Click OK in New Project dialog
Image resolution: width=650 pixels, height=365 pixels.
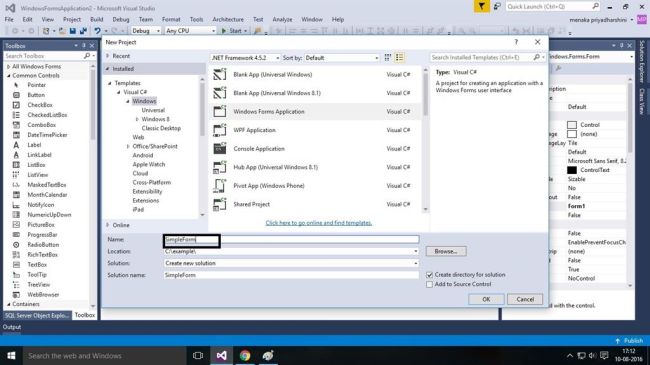(x=486, y=299)
